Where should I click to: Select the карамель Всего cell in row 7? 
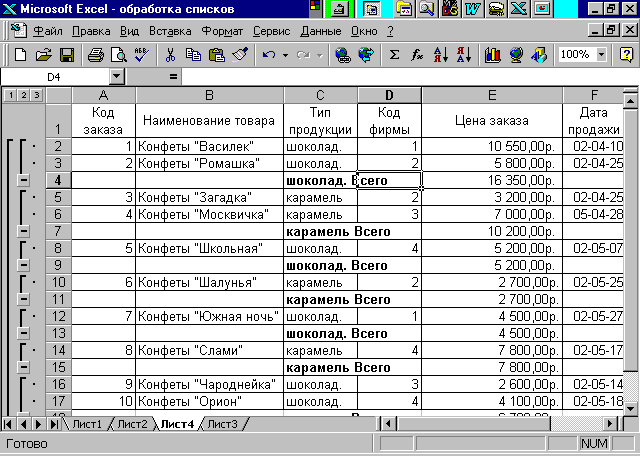[x=320, y=231]
